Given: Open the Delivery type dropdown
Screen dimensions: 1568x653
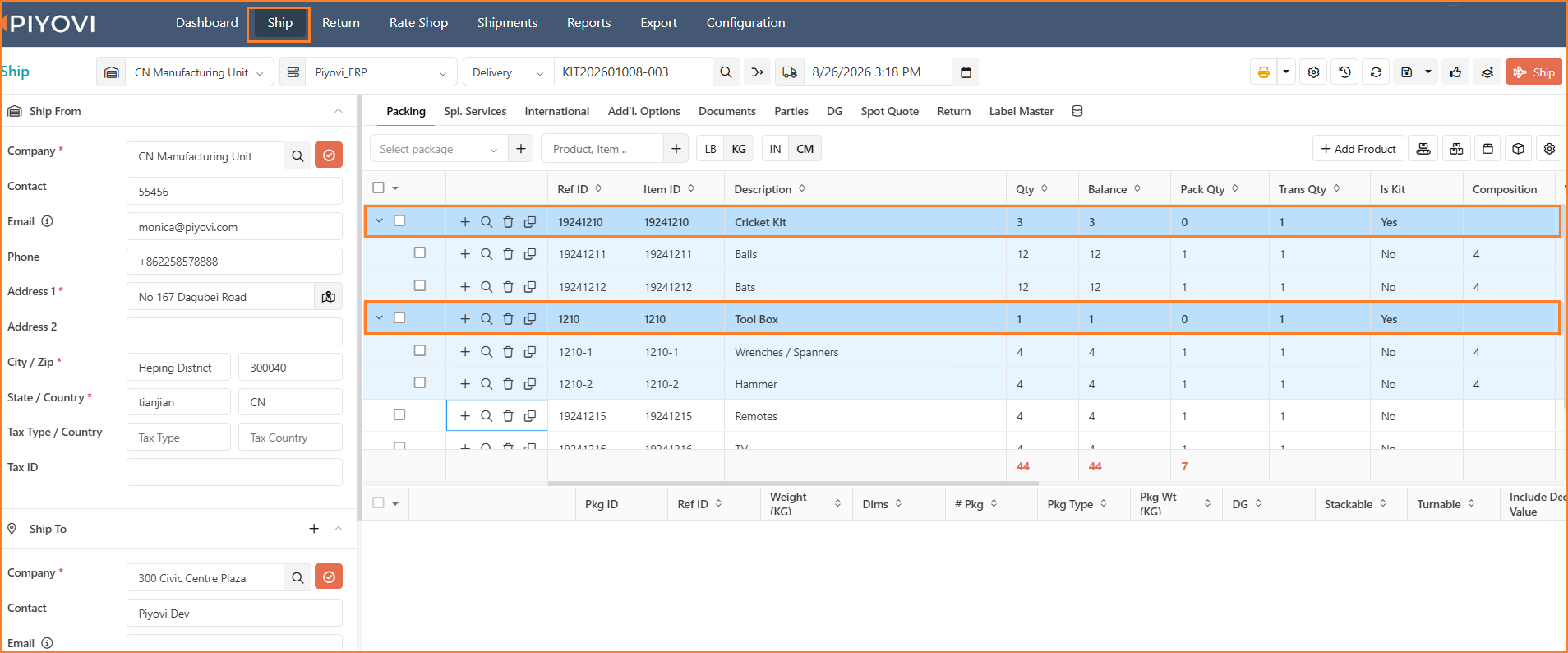Looking at the screenshot, I should [x=509, y=72].
